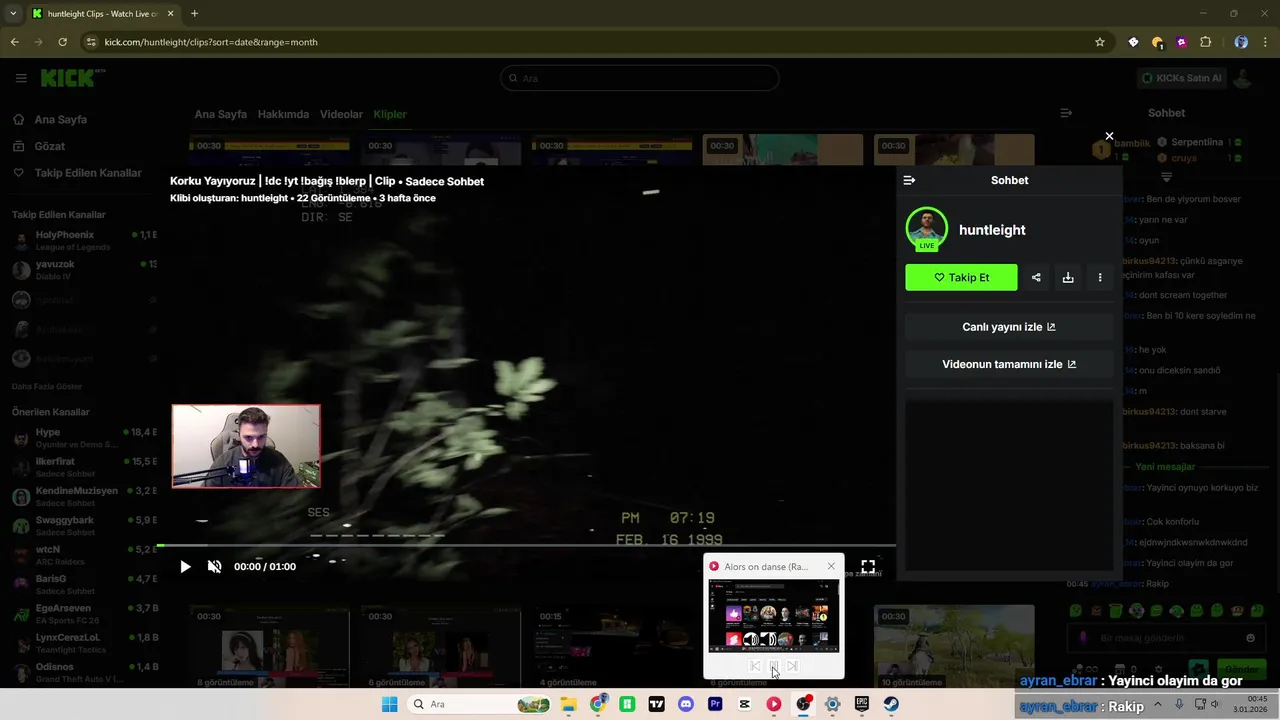Expand Daha Fazla Göster list
The image size is (1280, 720).
point(47,386)
